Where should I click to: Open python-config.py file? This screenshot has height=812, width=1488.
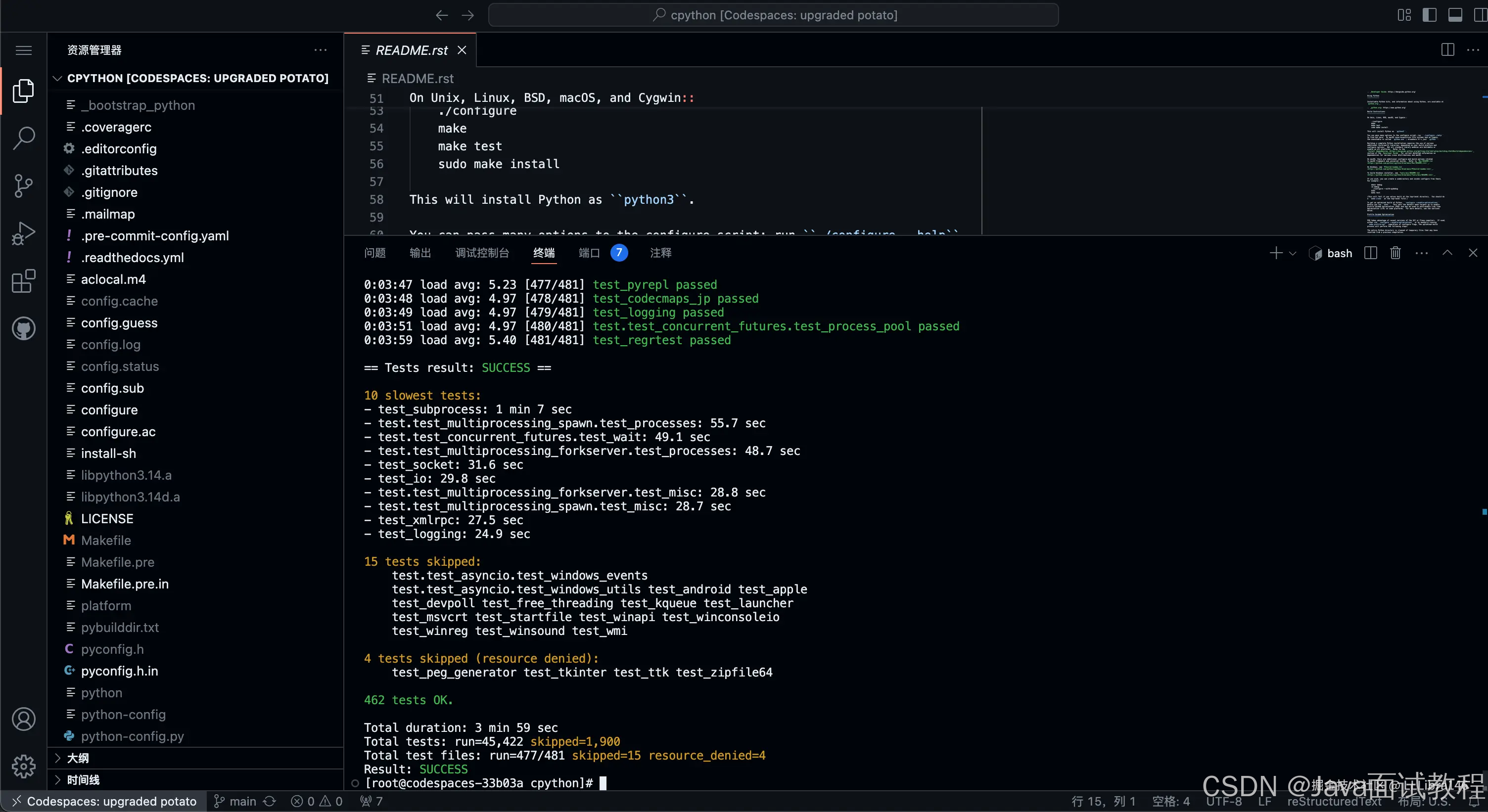[x=196, y=736]
